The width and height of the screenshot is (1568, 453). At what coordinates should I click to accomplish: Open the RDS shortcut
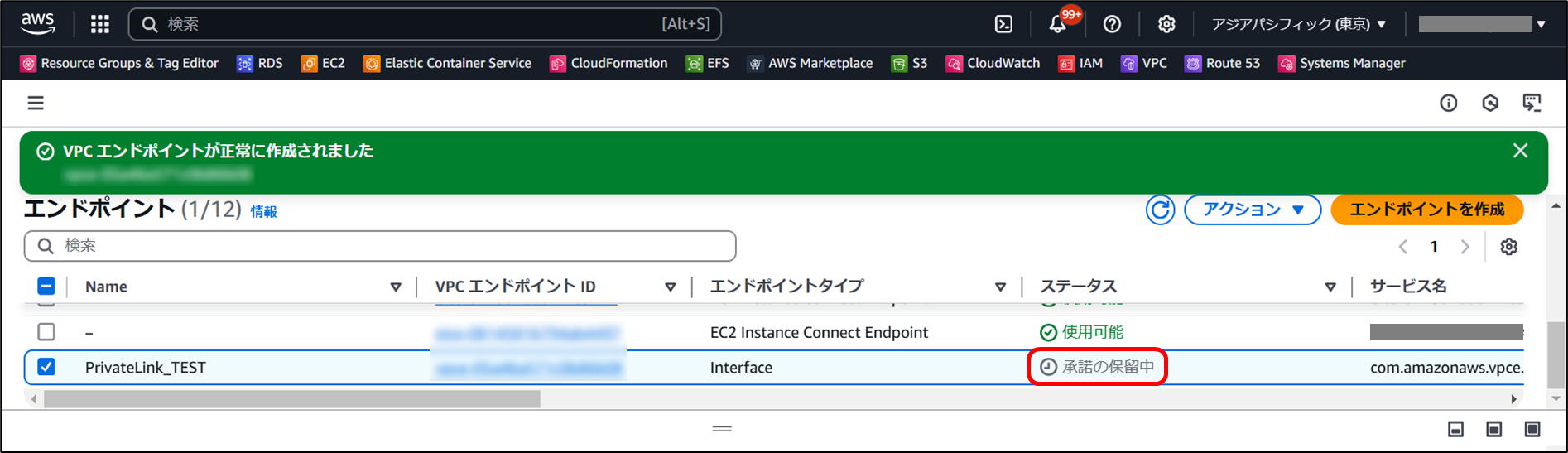pyautogui.click(x=260, y=63)
